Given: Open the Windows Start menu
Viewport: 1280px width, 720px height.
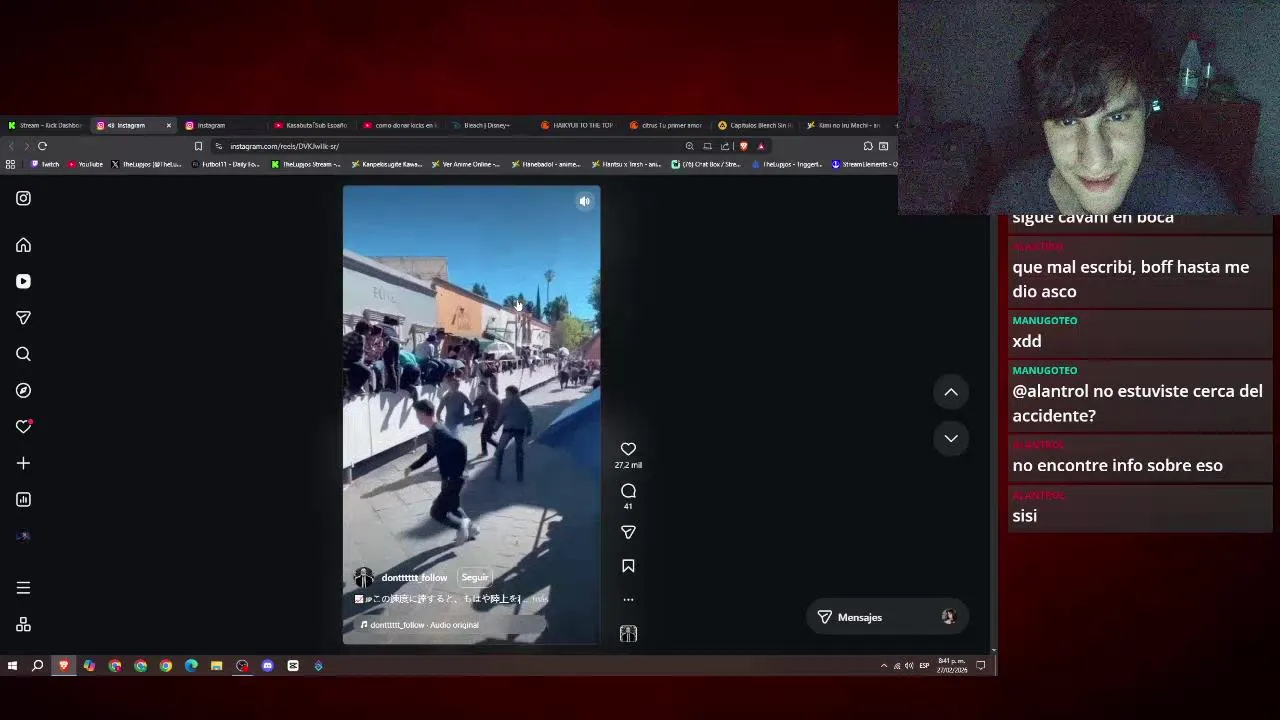Looking at the screenshot, I should pyautogui.click(x=12, y=666).
